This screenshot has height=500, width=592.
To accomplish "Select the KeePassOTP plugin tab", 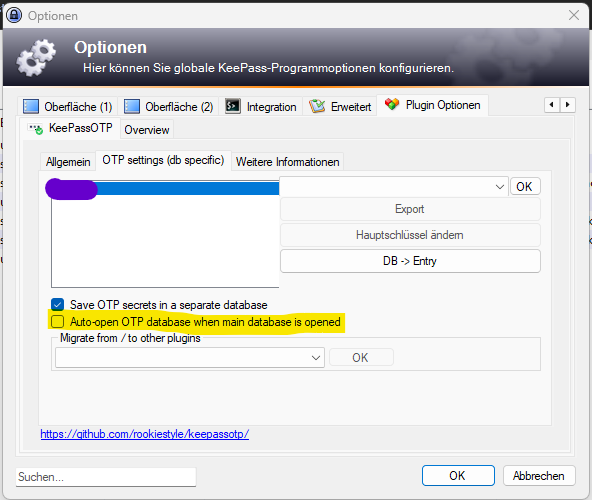I will click(70, 128).
